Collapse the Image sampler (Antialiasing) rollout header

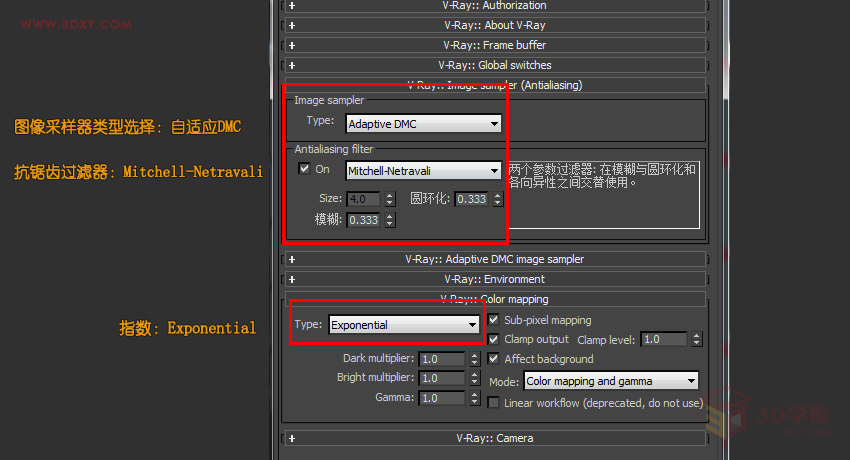(494, 85)
